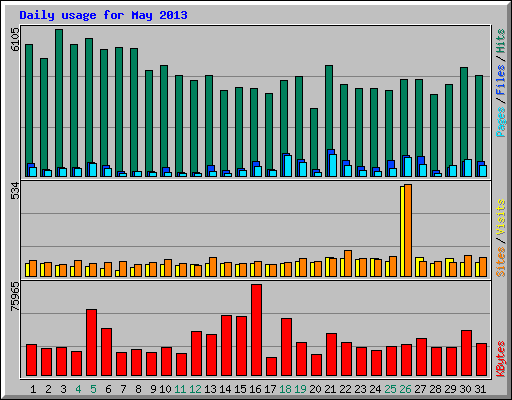512x400 pixels.
Task: Click day 14 on the x-axis
Action: click(x=225, y=389)
